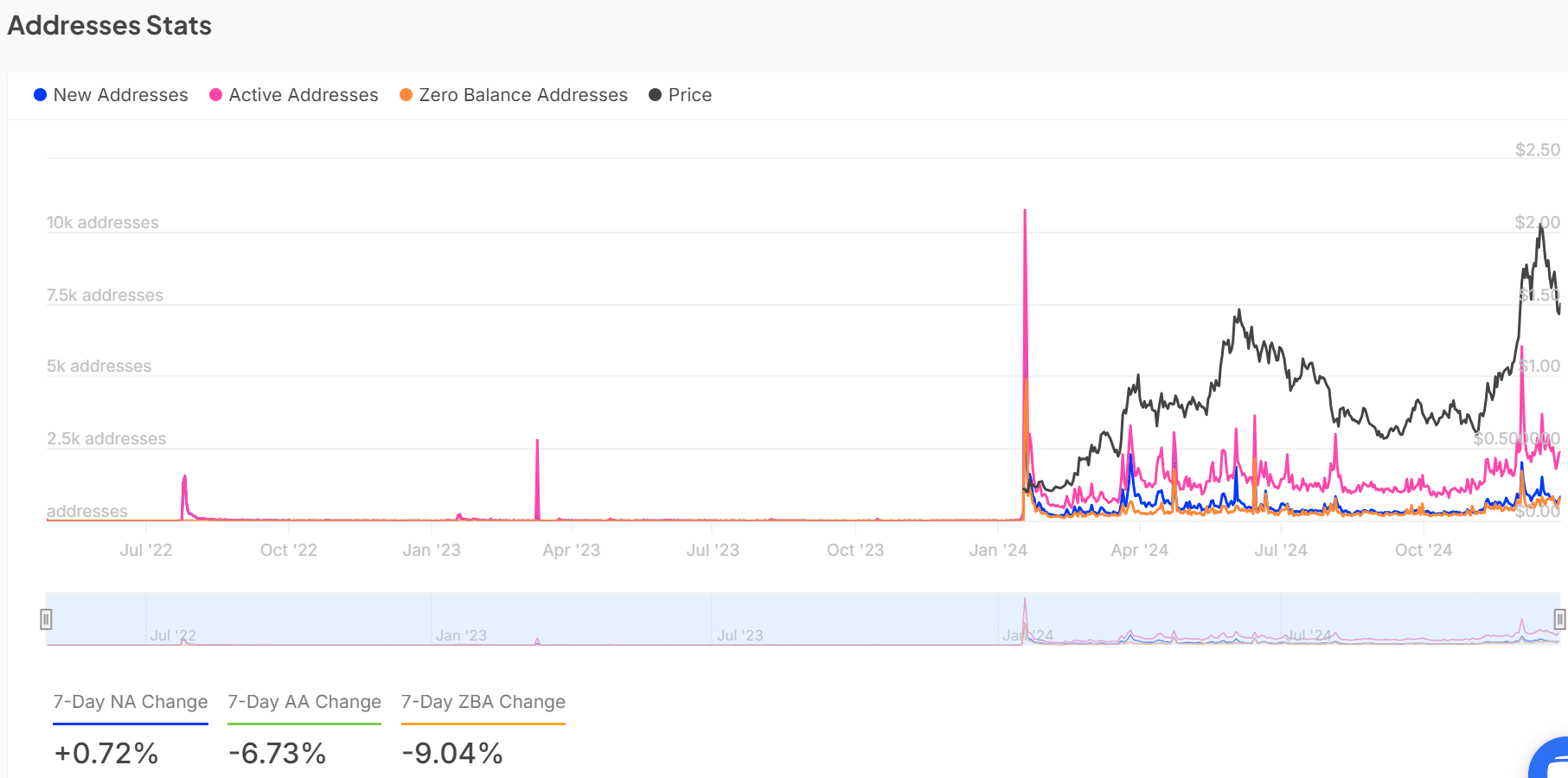Screen dimensions: 1568x778
Task: Click the Jan '23 x-axis label
Action: [x=432, y=550]
